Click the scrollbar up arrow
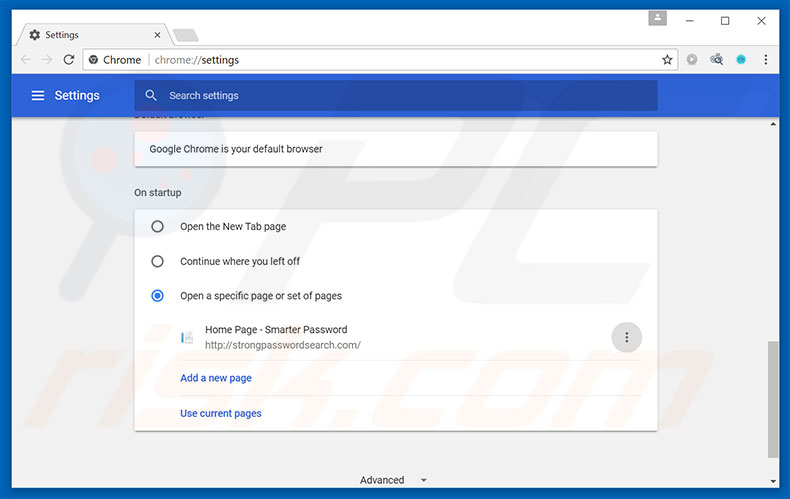This screenshot has height=499, width=790. pos(773,124)
